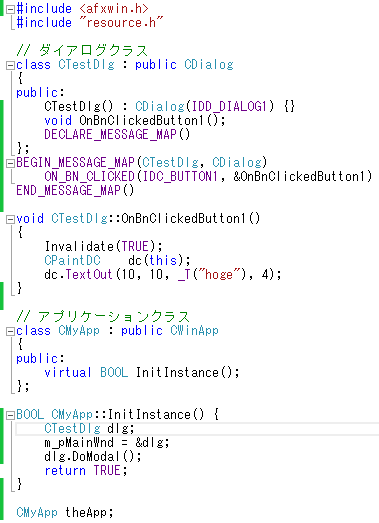Click the "resource.h" include string

121,23
